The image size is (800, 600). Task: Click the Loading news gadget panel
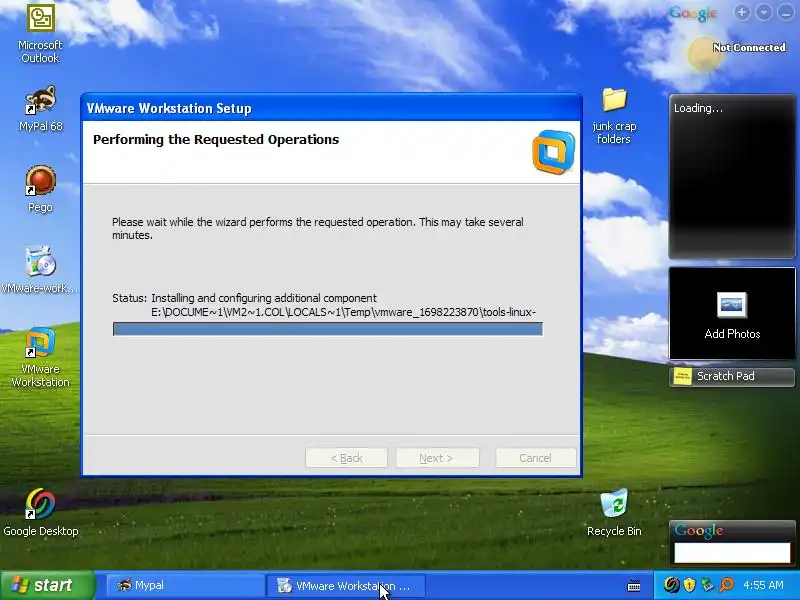(x=732, y=176)
